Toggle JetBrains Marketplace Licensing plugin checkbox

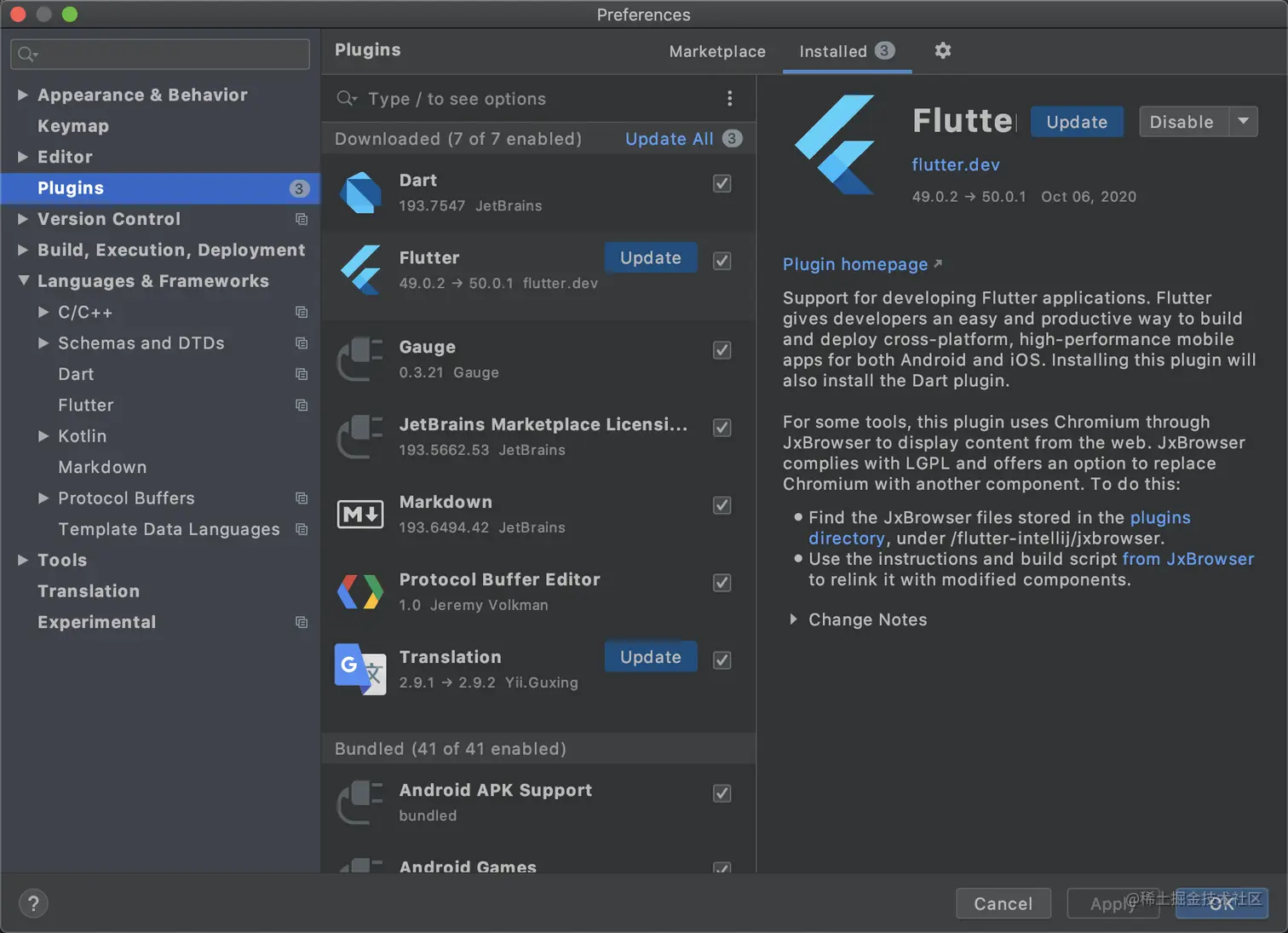coord(722,428)
